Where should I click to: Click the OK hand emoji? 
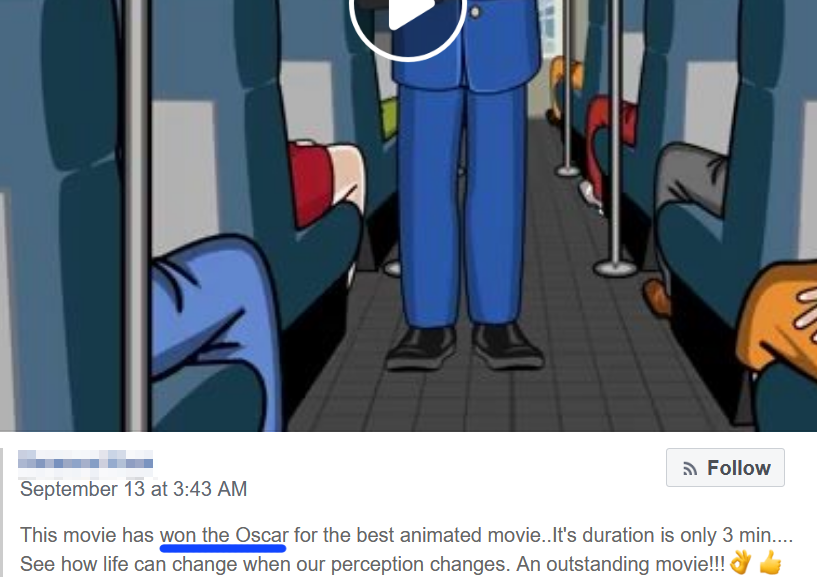click(740, 563)
